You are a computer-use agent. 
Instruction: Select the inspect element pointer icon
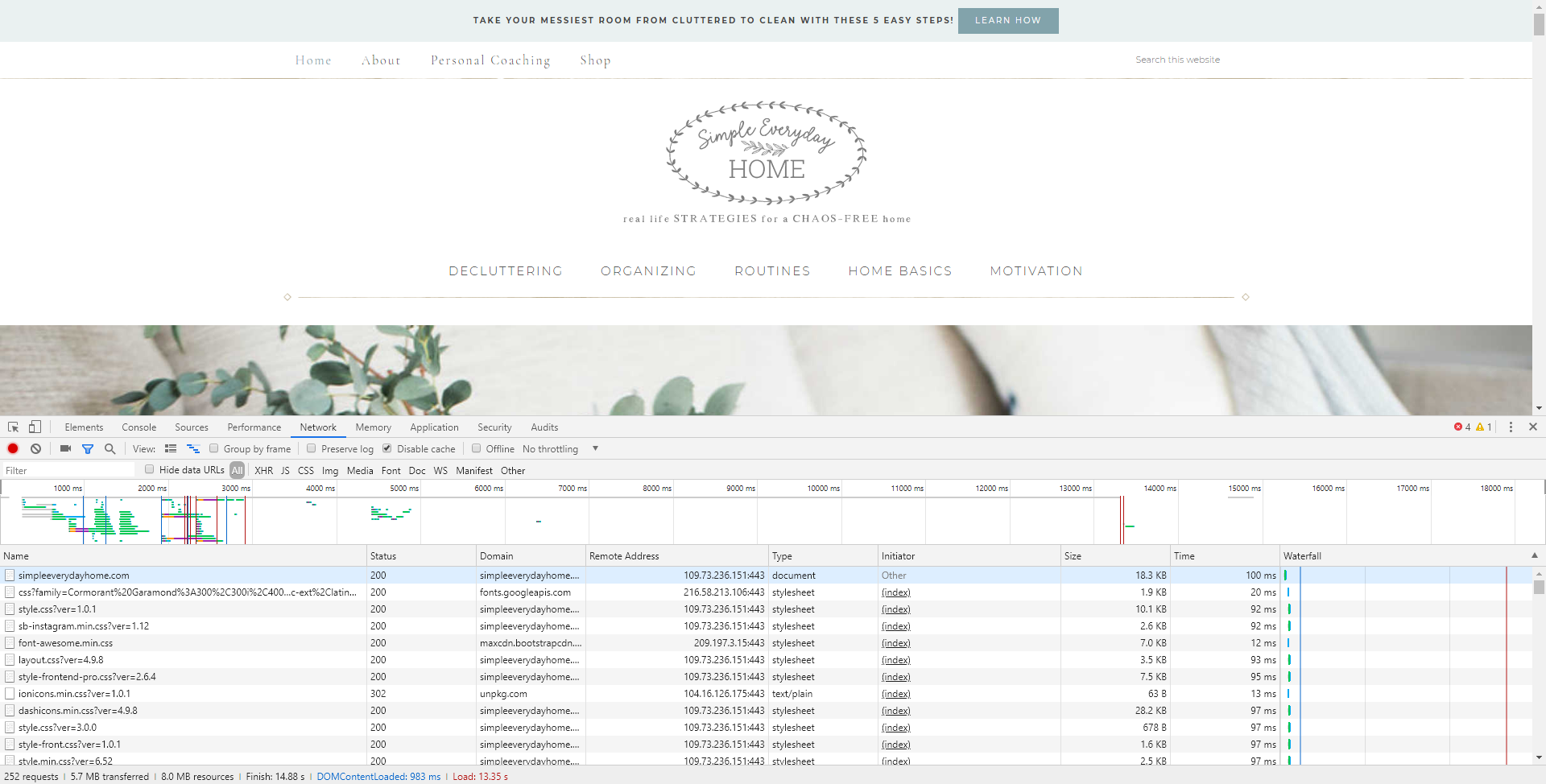[x=14, y=427]
